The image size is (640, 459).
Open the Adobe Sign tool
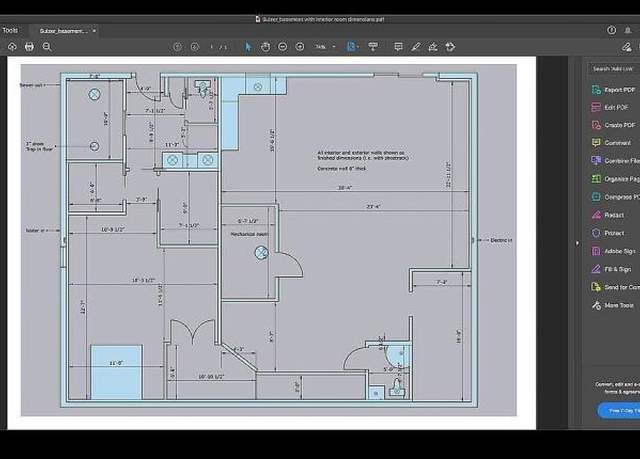[614, 251]
